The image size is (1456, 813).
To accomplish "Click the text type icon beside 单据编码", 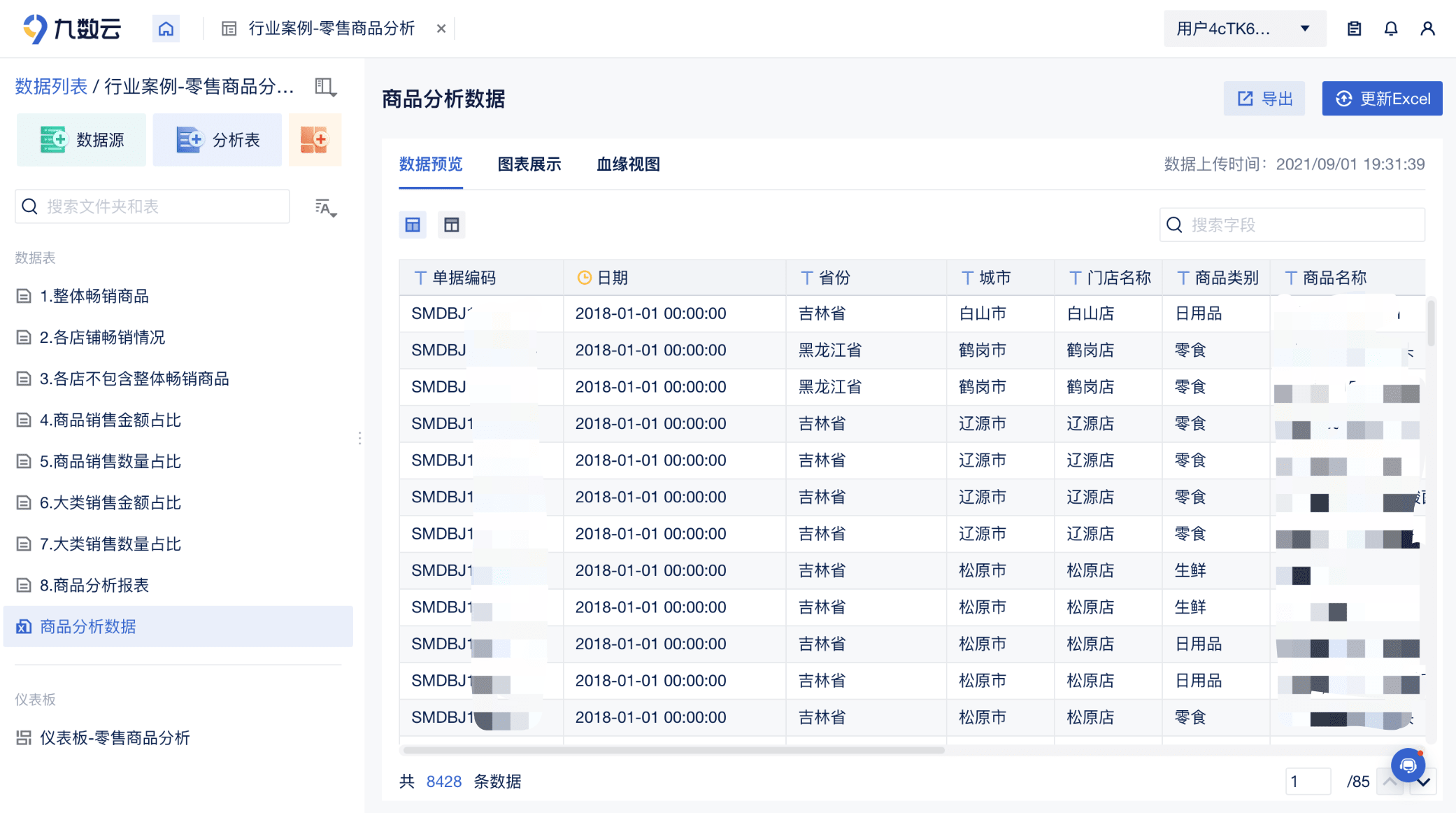I will pyautogui.click(x=420, y=278).
